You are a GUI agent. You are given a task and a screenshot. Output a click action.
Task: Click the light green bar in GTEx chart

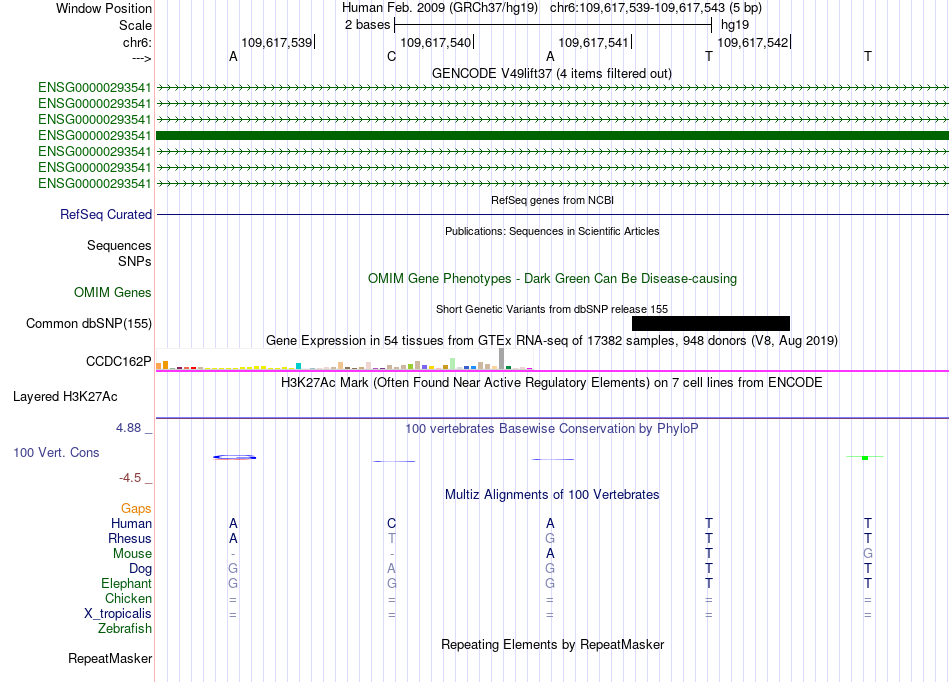point(453,363)
